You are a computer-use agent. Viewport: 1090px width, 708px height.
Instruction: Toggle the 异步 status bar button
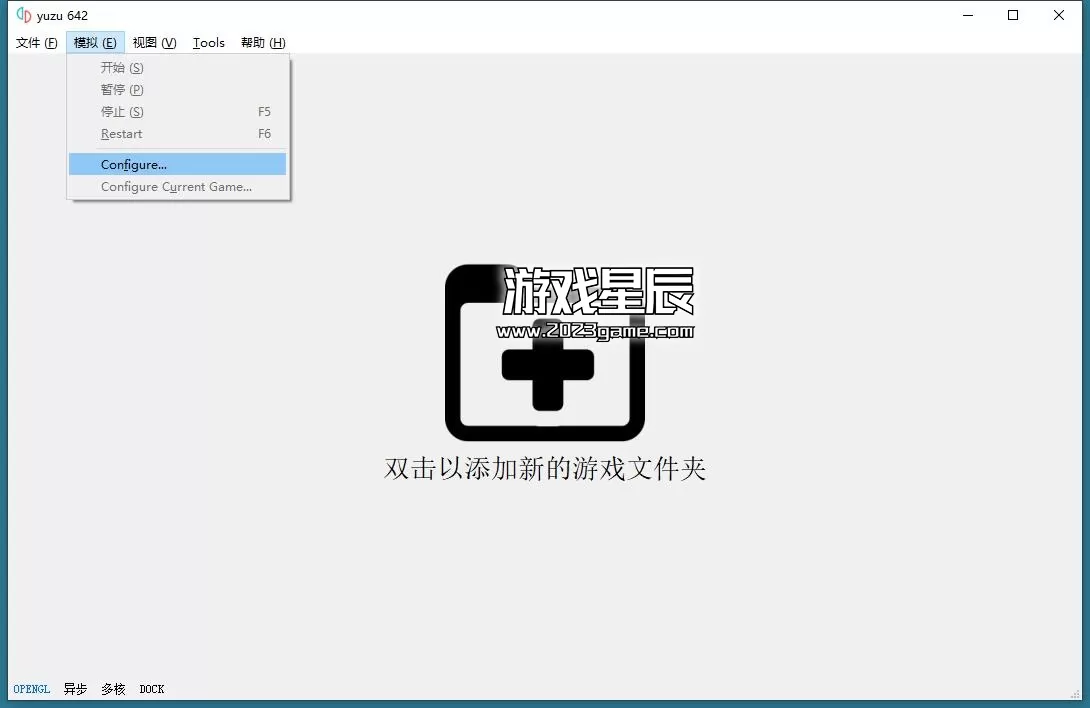pyautogui.click(x=75, y=689)
